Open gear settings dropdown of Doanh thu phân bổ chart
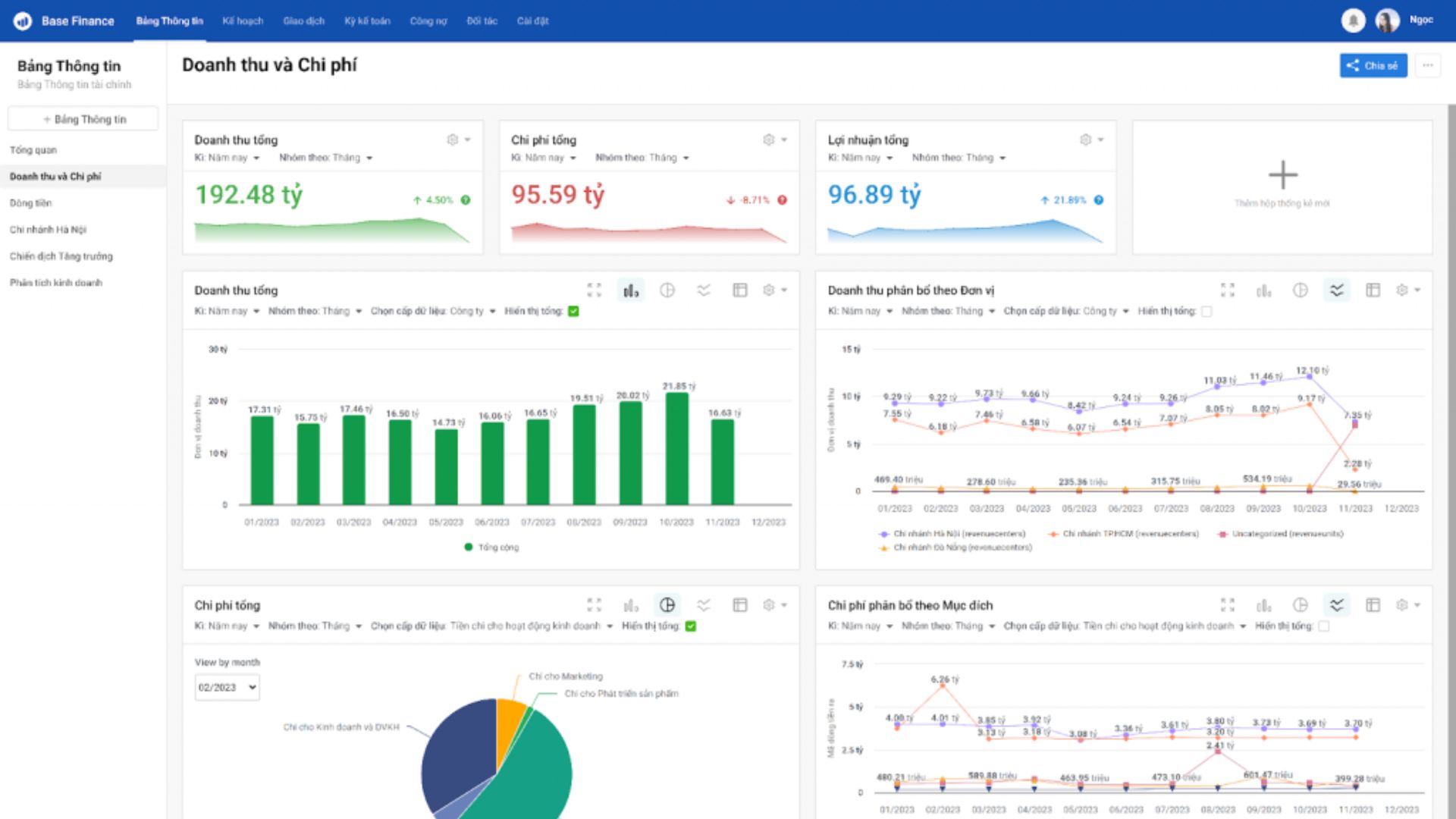The height and width of the screenshot is (819, 1456). point(1408,290)
